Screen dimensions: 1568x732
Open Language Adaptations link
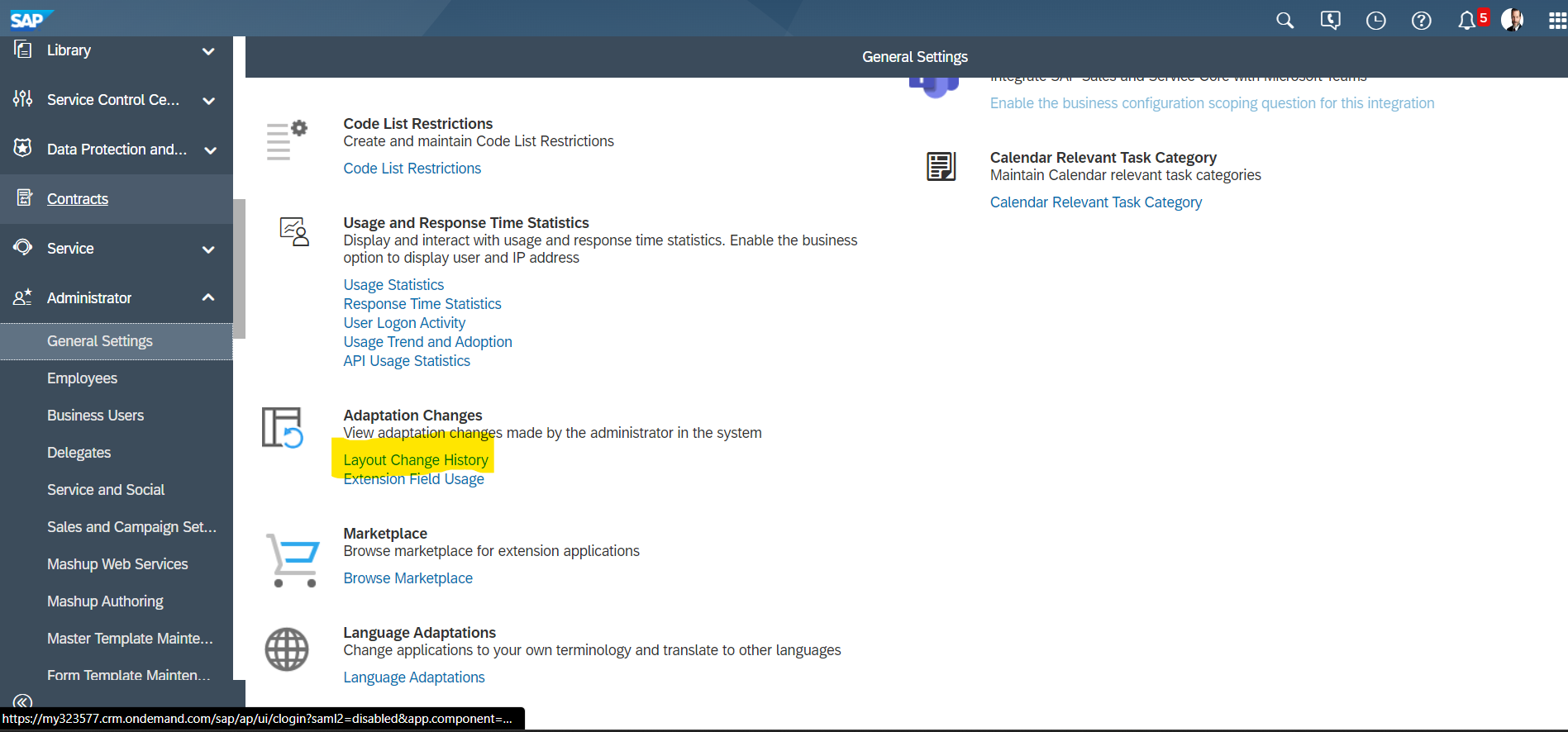tap(414, 677)
